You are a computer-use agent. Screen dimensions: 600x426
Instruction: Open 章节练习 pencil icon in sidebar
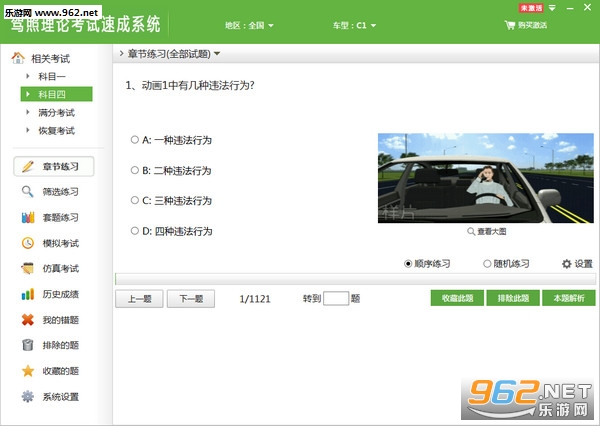click(x=28, y=166)
